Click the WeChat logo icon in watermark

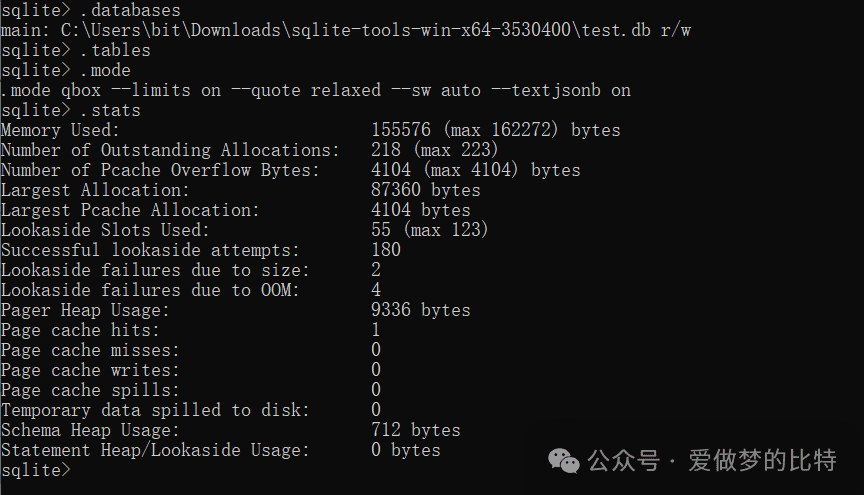564,461
